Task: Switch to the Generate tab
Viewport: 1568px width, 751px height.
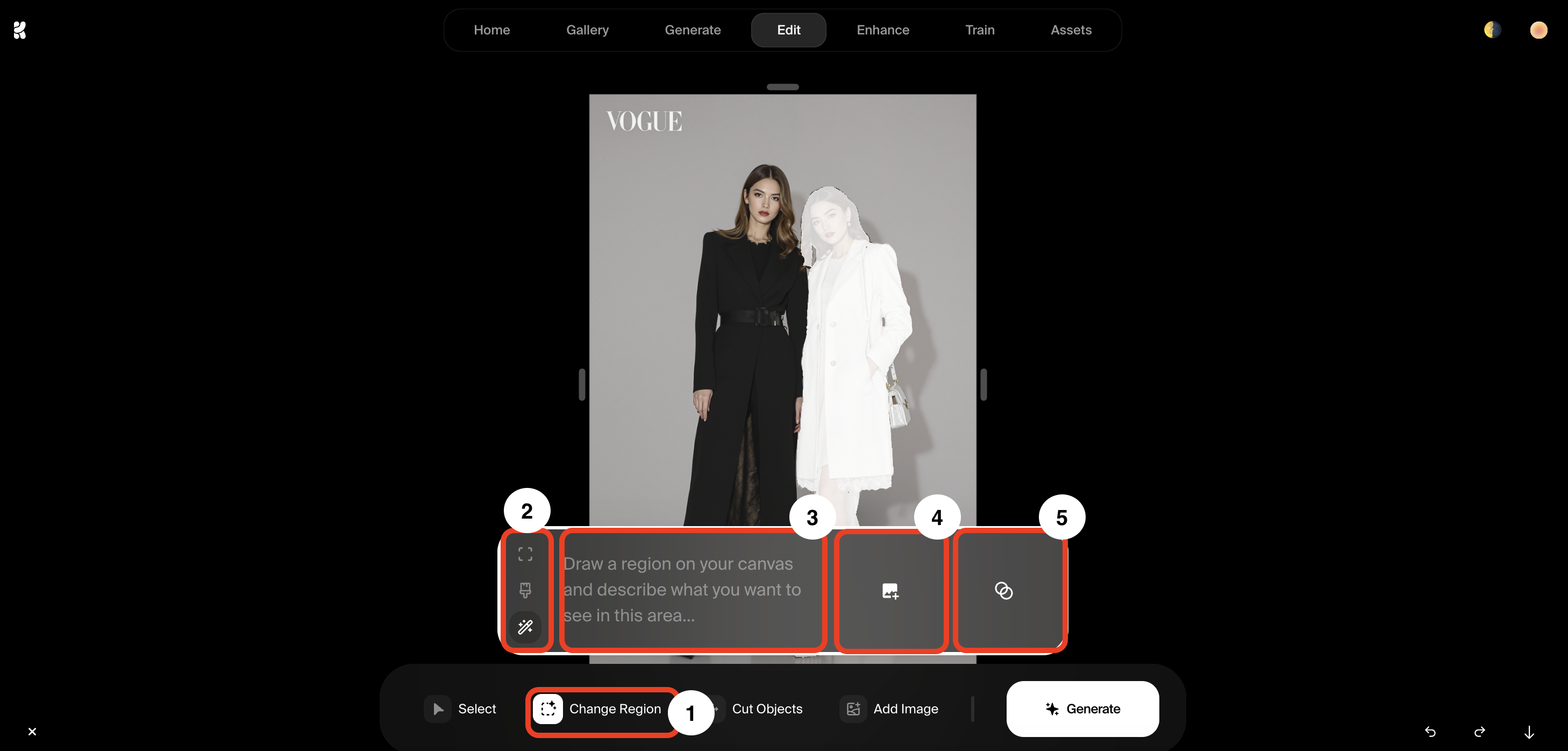Action: click(693, 30)
